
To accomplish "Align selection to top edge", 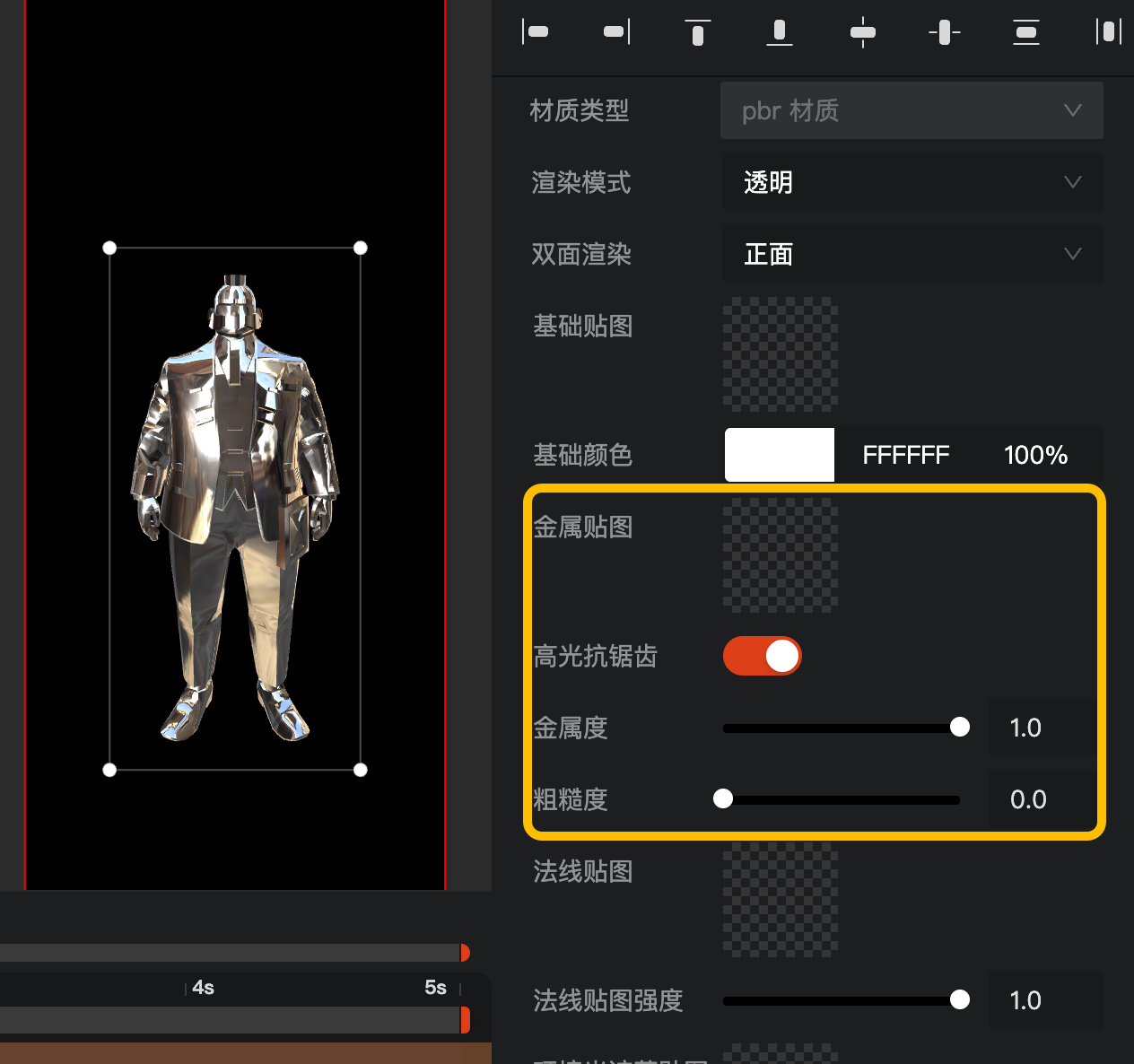I will 697,32.
